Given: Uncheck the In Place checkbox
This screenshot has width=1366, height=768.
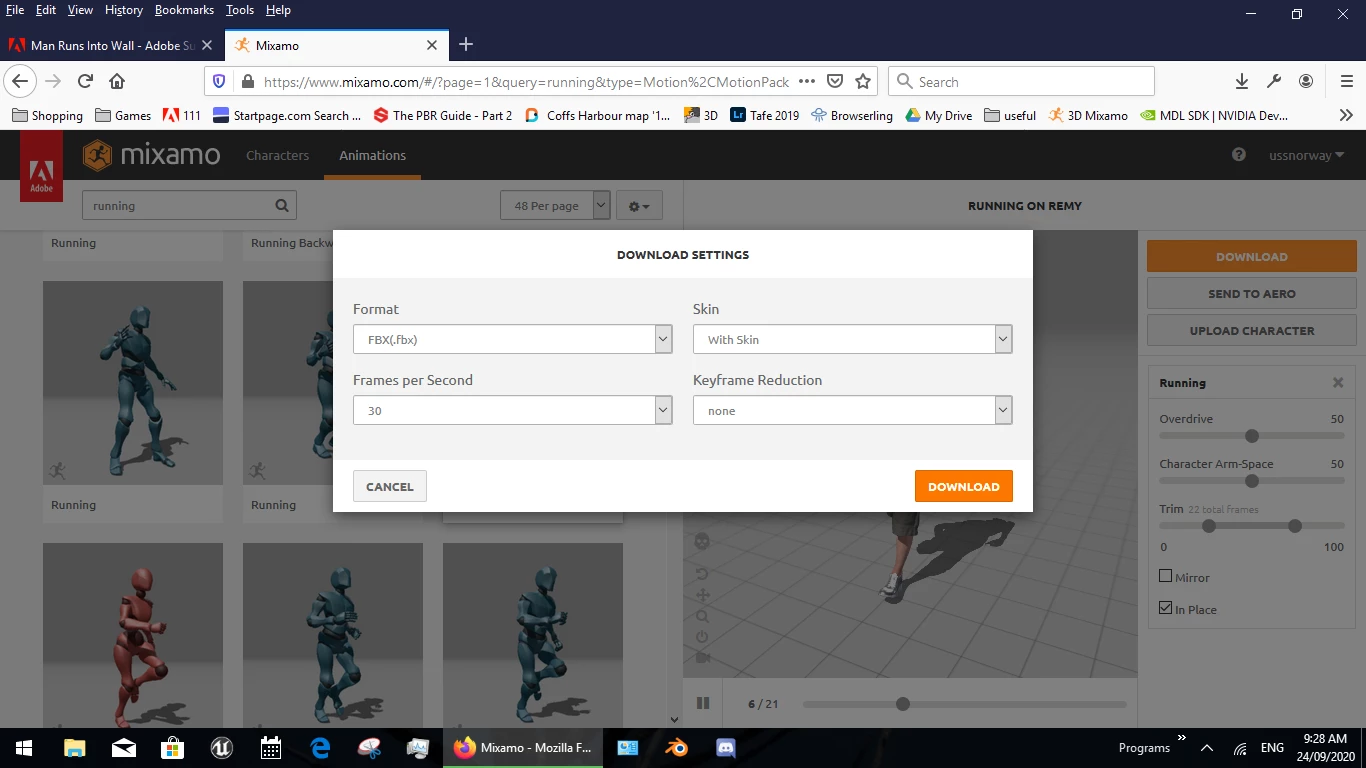Looking at the screenshot, I should (x=1165, y=608).
